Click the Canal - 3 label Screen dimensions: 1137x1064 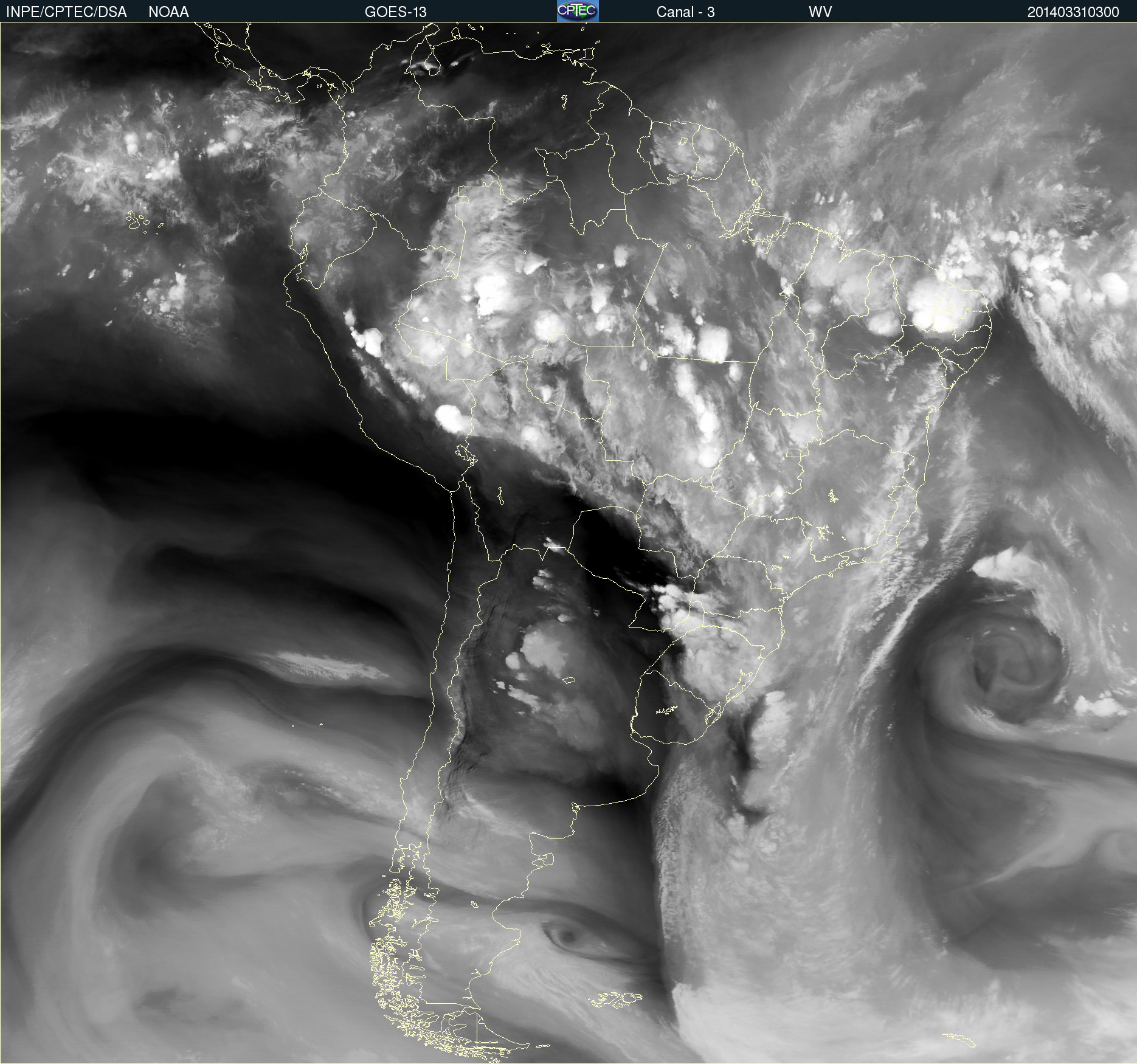click(x=685, y=12)
